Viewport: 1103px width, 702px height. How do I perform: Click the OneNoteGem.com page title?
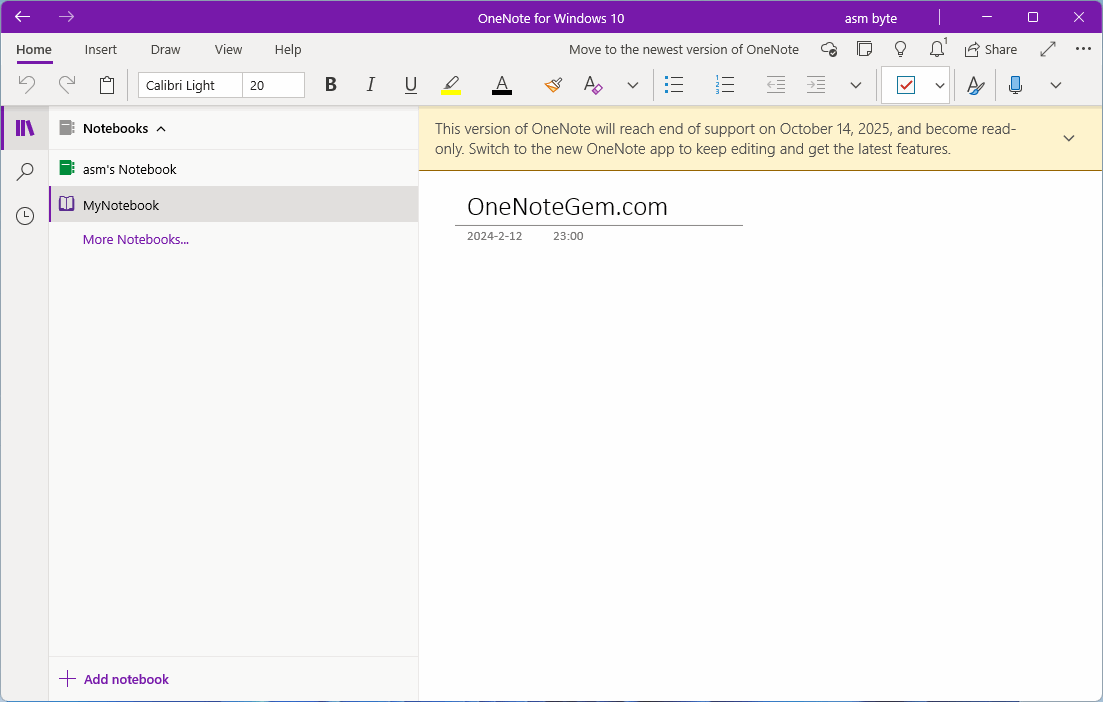pos(567,207)
